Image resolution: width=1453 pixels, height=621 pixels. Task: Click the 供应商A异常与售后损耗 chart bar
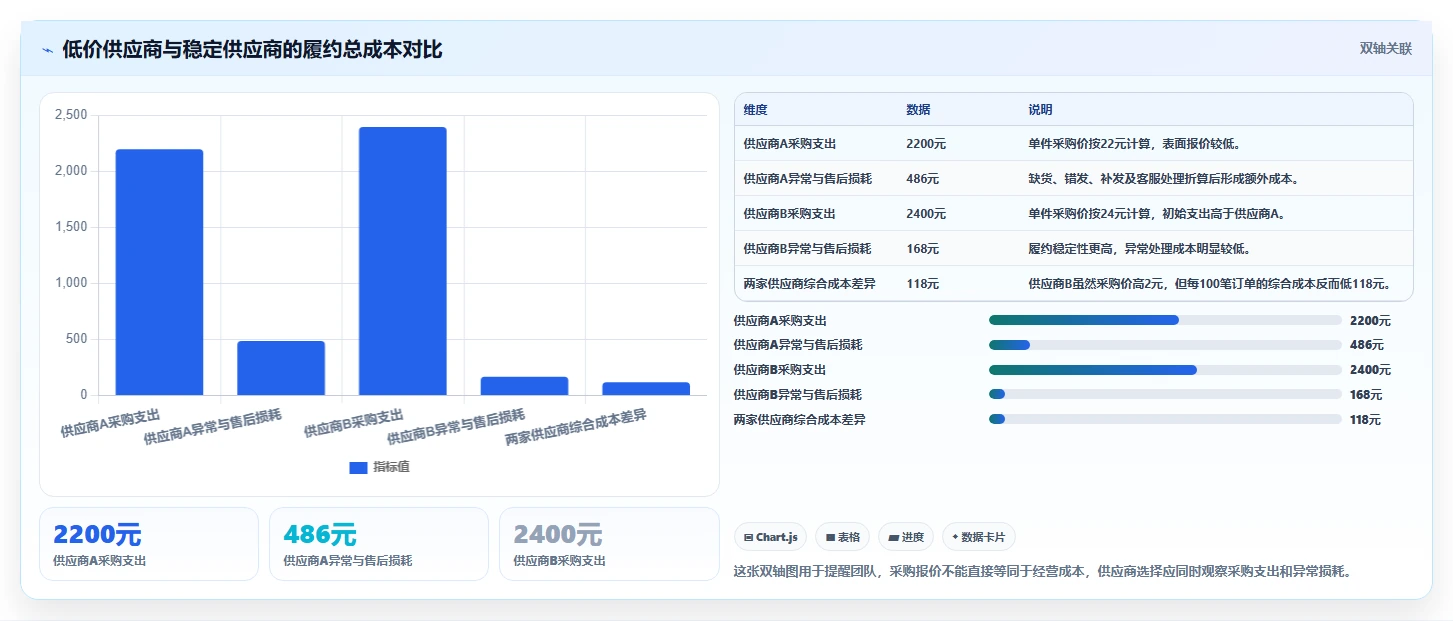[281, 368]
